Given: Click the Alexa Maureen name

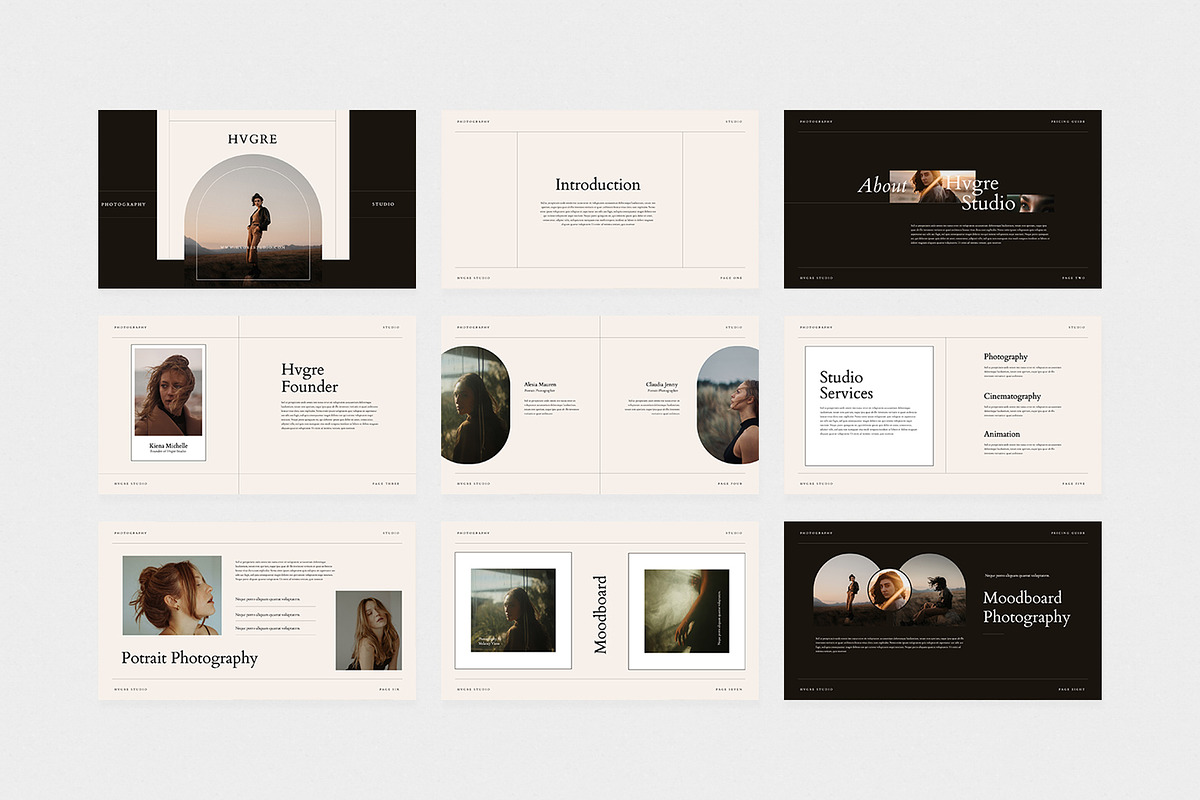Looking at the screenshot, I should [540, 384].
